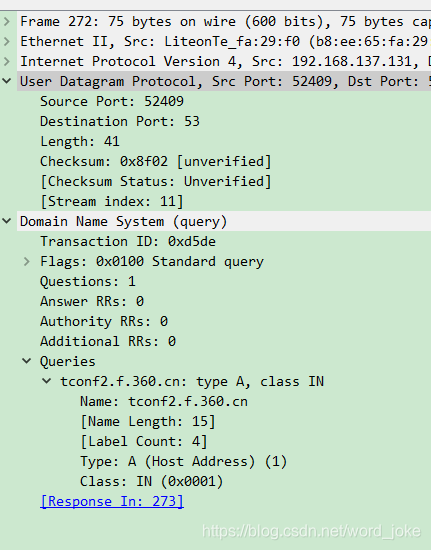Select the [Label Count: 4] row
Viewport: 431px width, 550px height.
[x=144, y=441]
